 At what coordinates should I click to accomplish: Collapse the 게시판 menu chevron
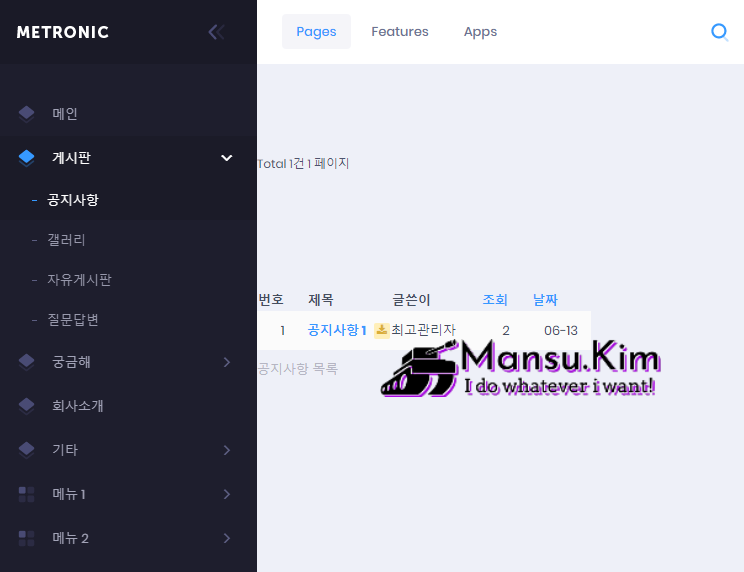pyautogui.click(x=227, y=158)
